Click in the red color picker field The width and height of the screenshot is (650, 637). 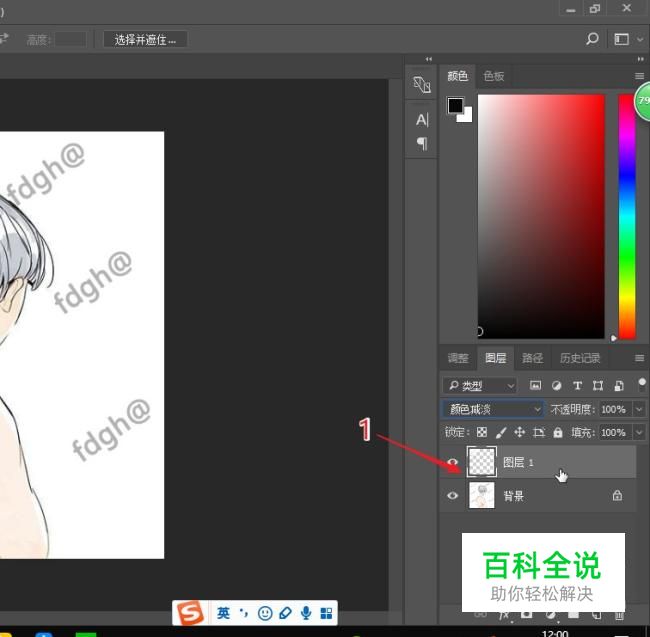coord(541,216)
